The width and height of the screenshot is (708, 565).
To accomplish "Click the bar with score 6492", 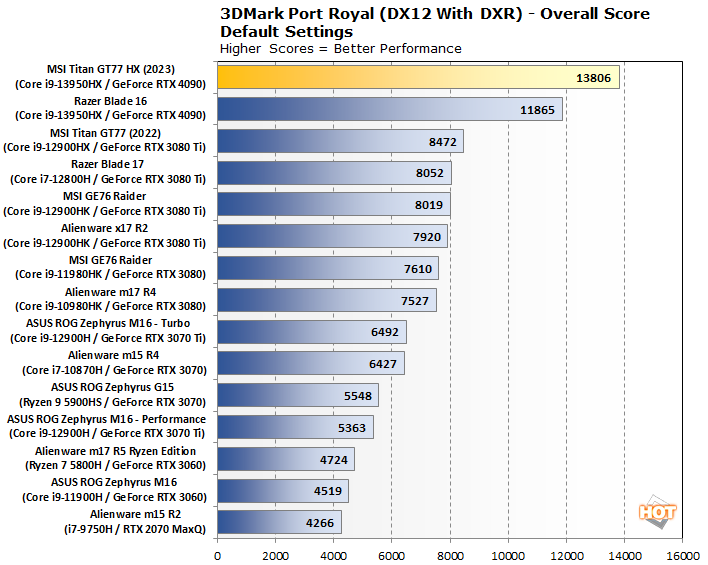I will point(312,332).
